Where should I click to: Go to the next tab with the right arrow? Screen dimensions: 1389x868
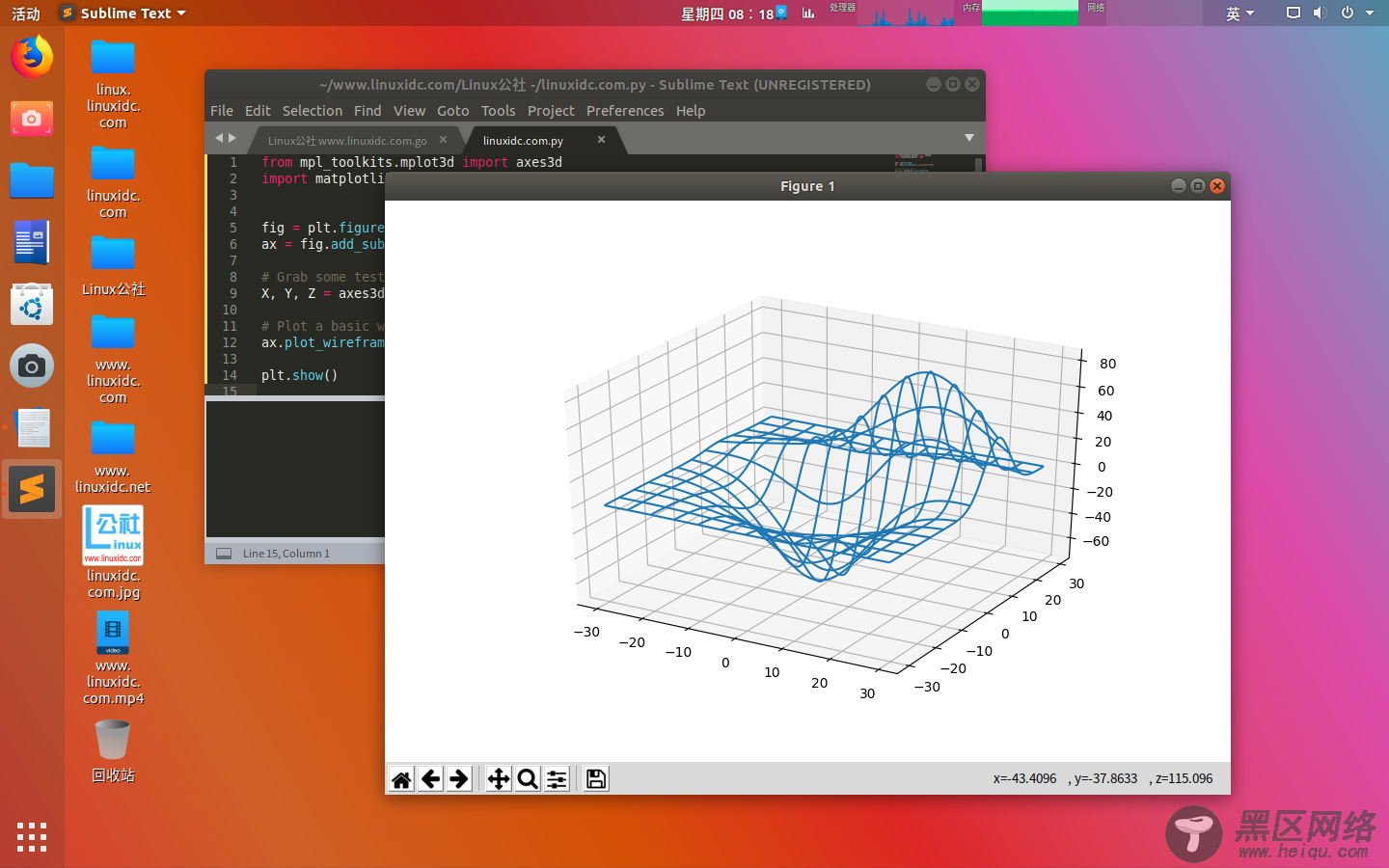pos(232,138)
